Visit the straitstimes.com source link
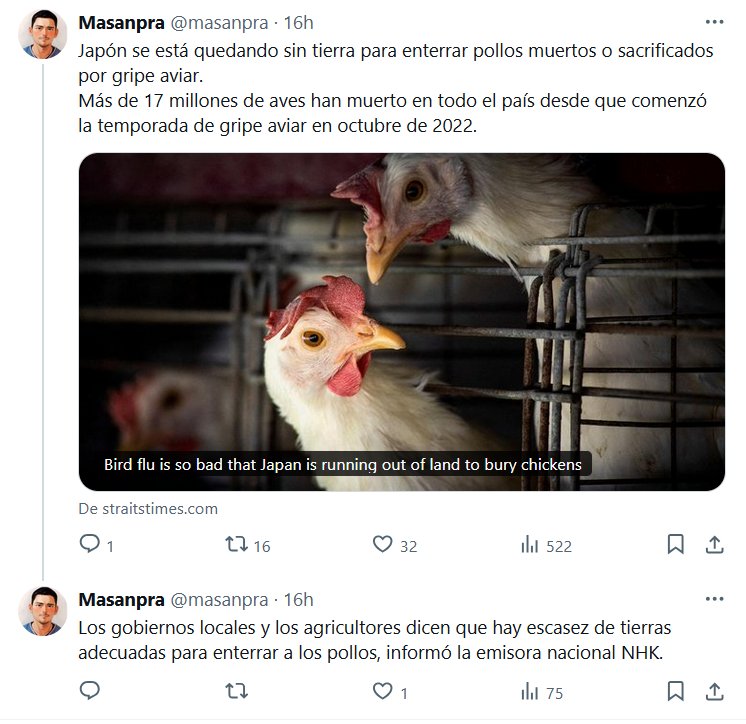The image size is (746, 724). (x=148, y=509)
